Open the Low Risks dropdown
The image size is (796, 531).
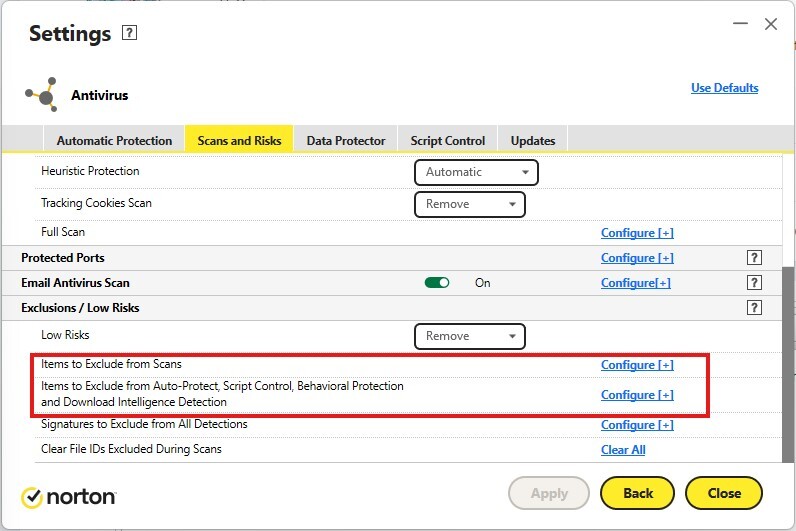(x=470, y=336)
